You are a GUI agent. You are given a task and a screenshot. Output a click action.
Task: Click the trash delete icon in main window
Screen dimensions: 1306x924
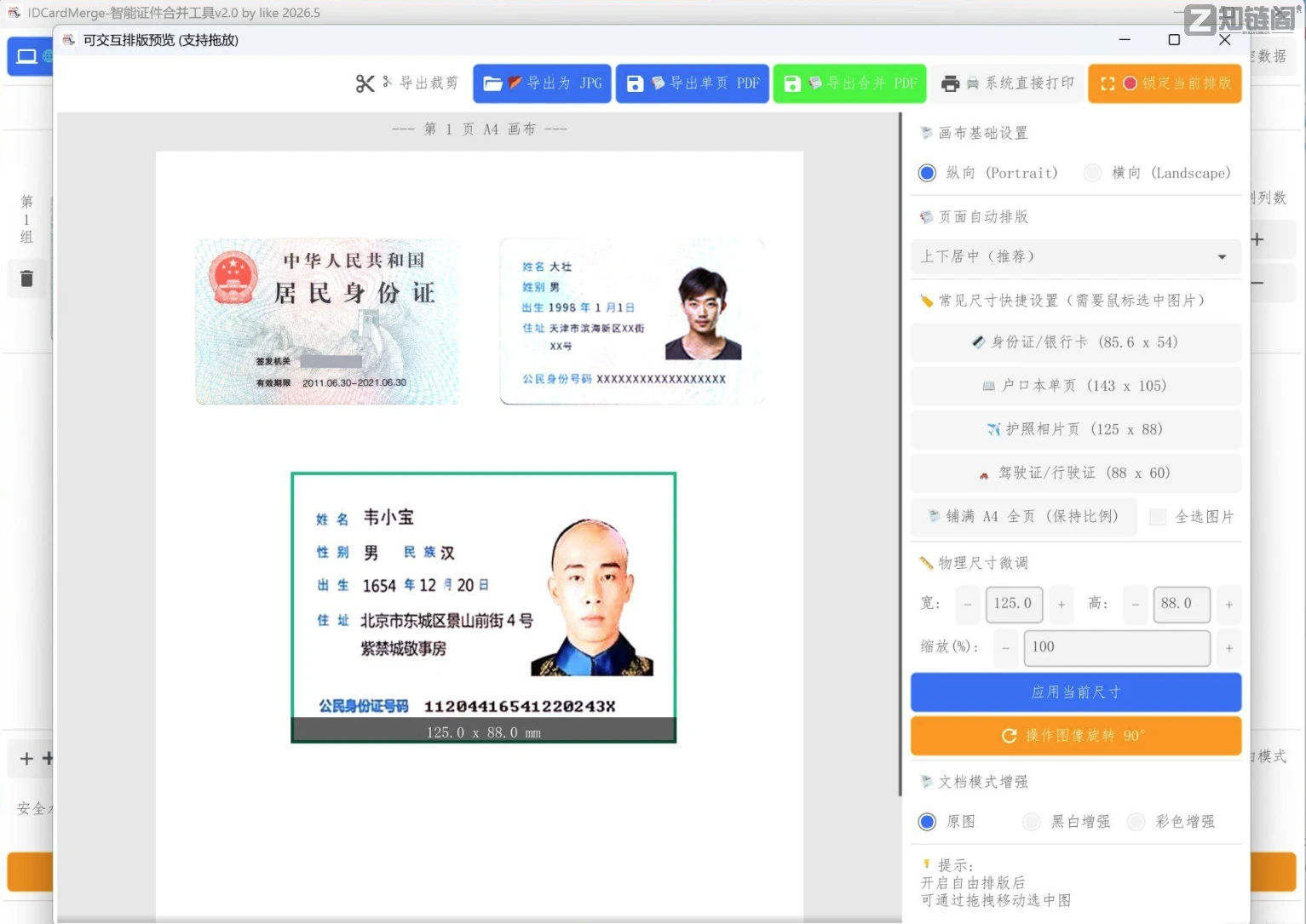26,278
